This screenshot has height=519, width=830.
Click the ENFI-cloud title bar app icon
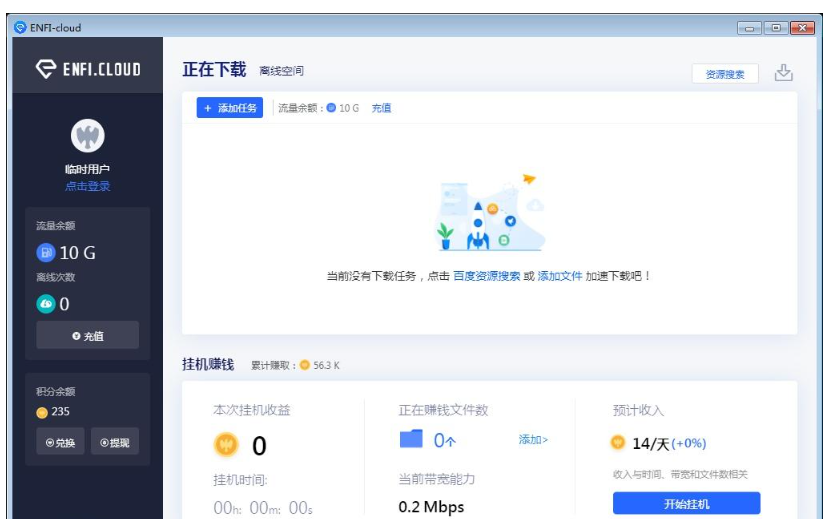[20, 28]
